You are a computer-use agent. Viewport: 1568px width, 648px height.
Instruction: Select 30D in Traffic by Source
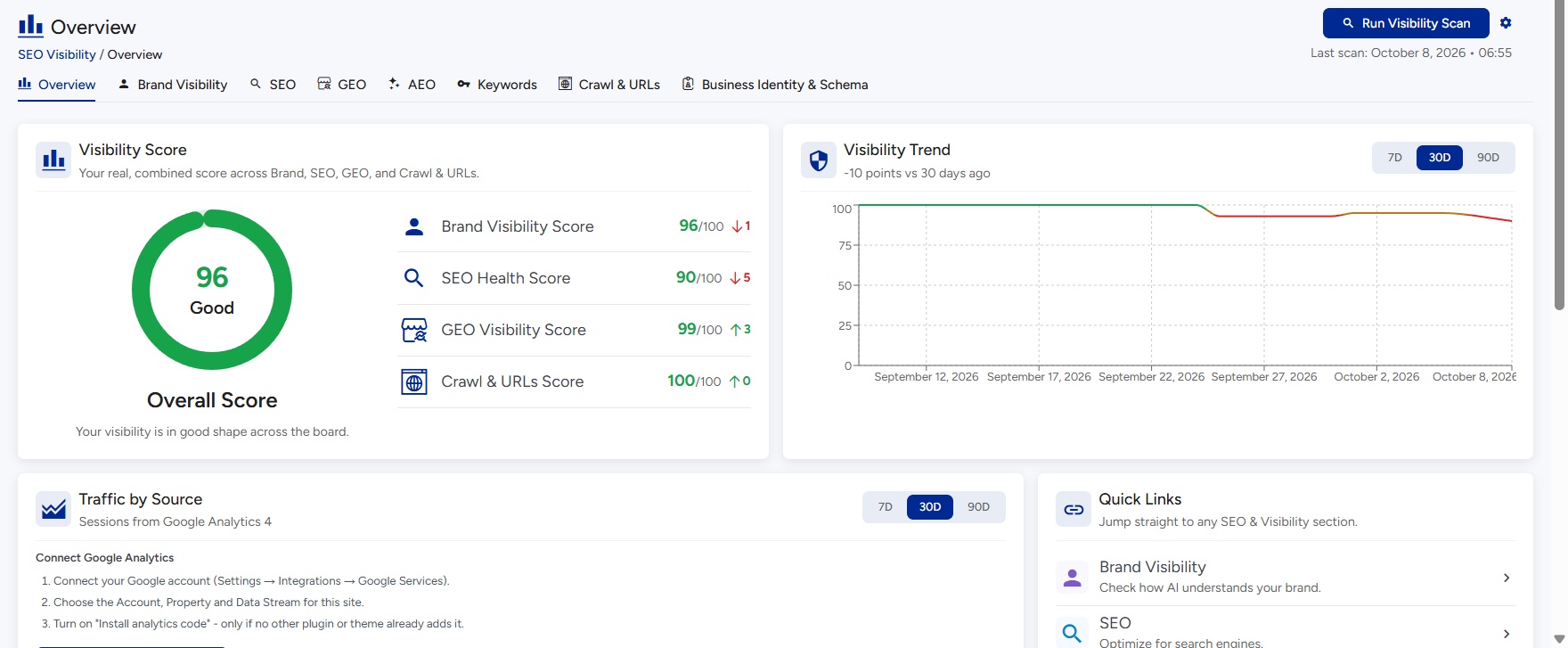click(930, 507)
